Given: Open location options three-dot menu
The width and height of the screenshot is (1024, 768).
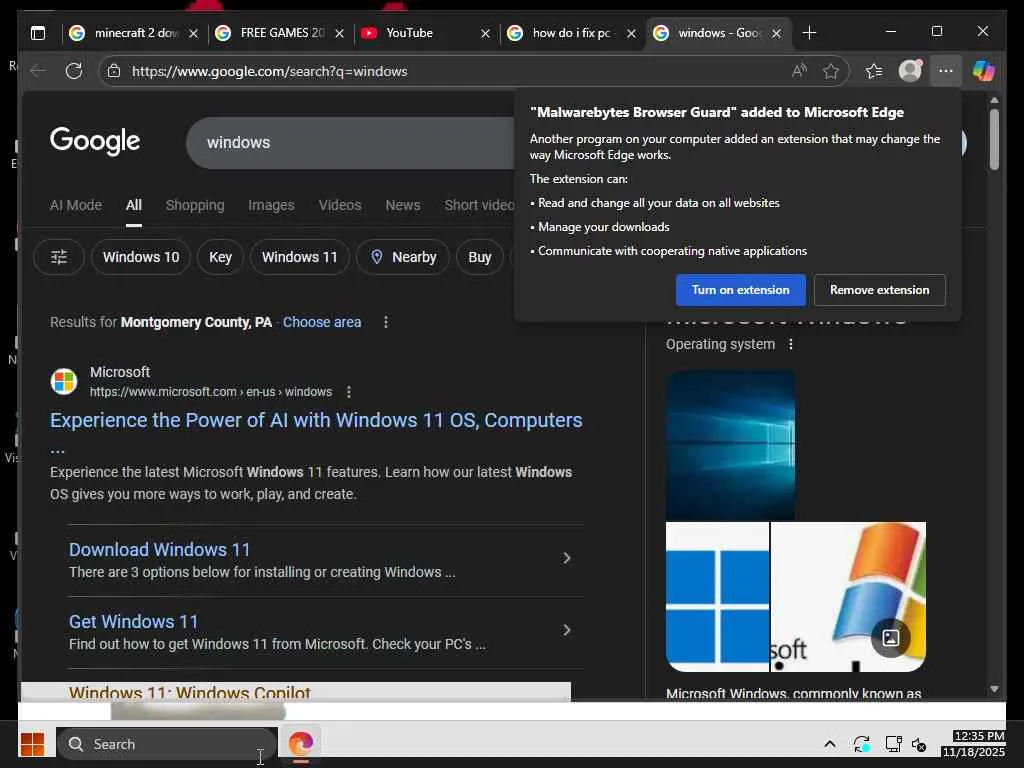Looking at the screenshot, I should point(386,322).
